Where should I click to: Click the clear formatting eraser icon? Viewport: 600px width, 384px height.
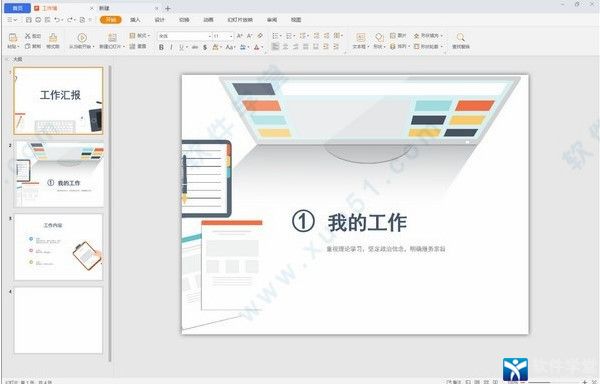260,36
